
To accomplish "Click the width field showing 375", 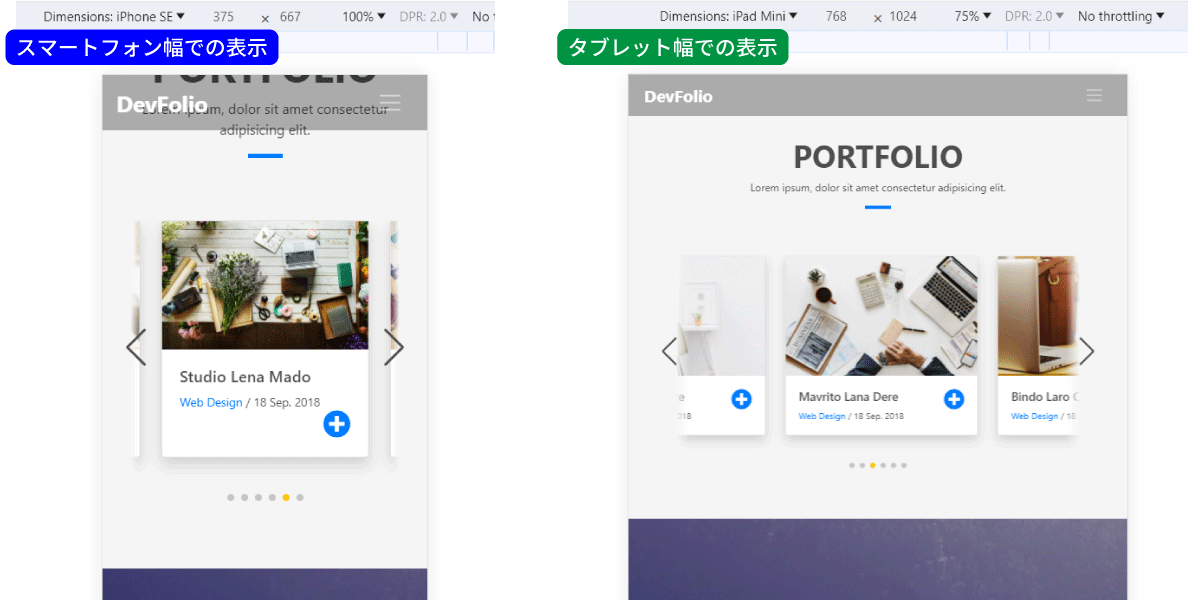I will point(224,16).
